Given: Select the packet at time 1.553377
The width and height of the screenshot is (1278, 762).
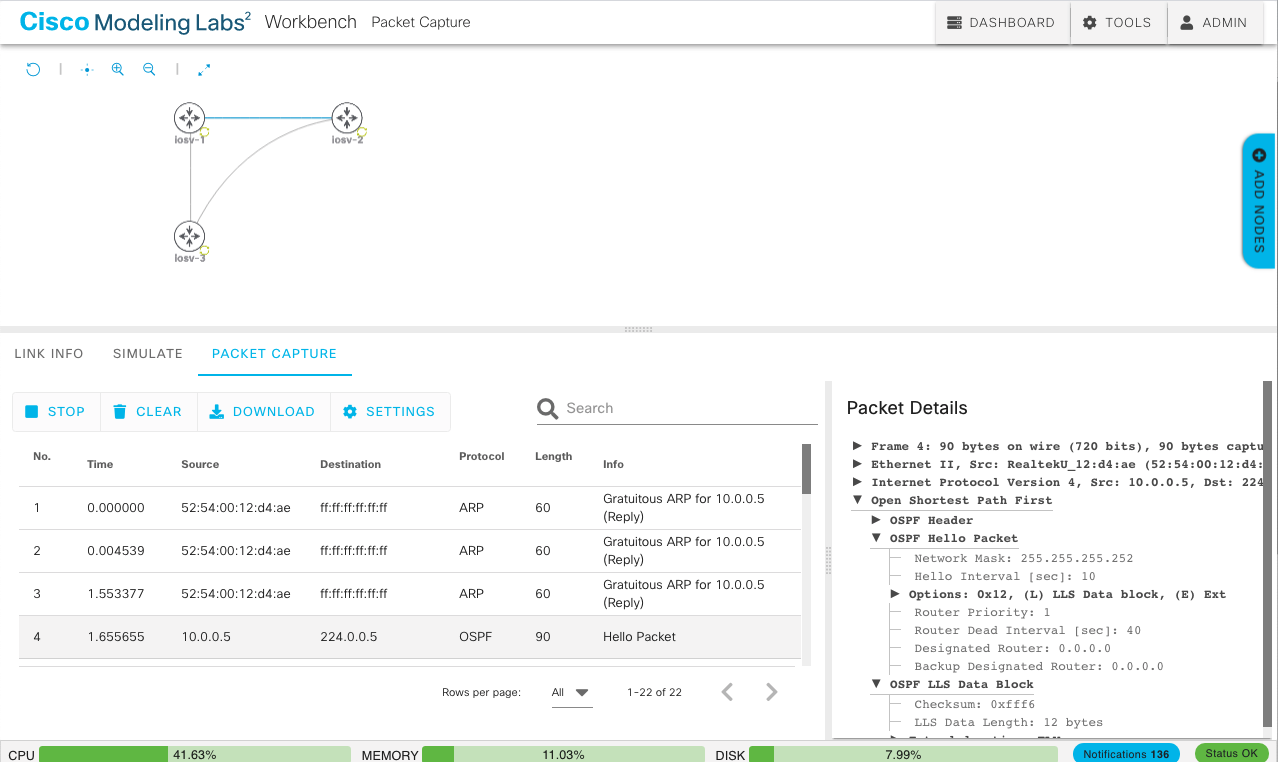Looking at the screenshot, I should tap(410, 594).
